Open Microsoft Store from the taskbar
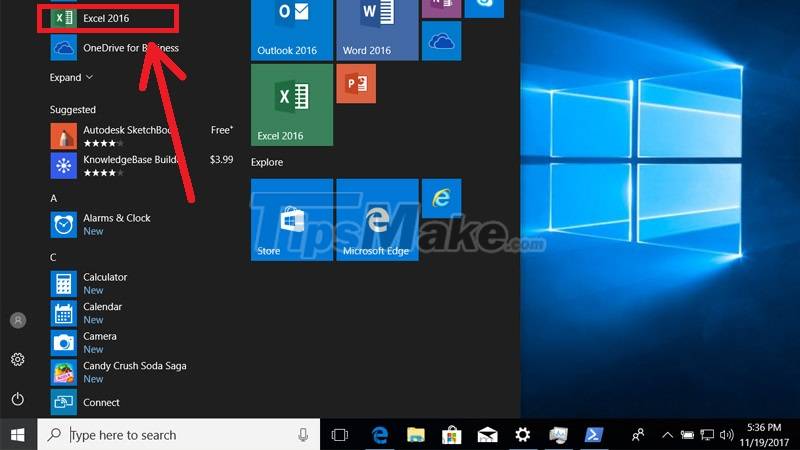This screenshot has width=800, height=450. click(x=452, y=435)
